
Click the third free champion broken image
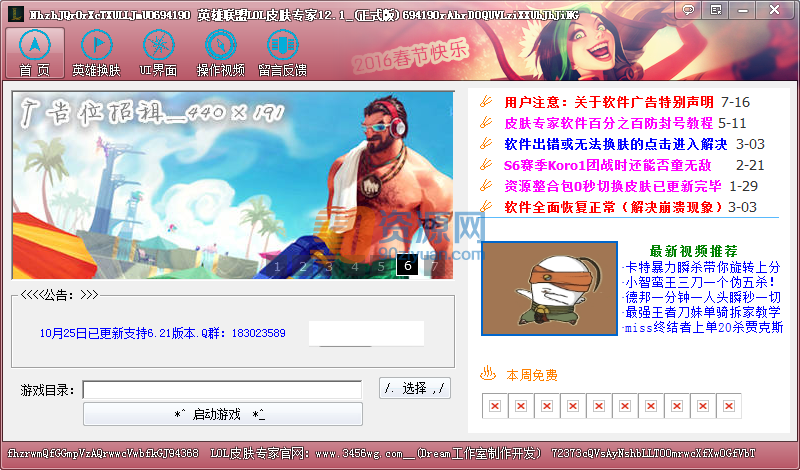pyautogui.click(x=547, y=406)
